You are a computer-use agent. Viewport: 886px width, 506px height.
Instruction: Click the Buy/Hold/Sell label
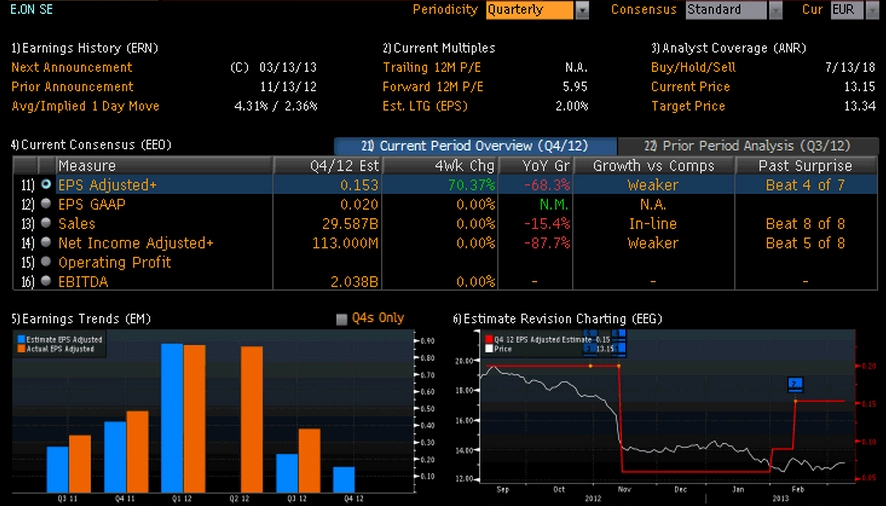click(693, 67)
